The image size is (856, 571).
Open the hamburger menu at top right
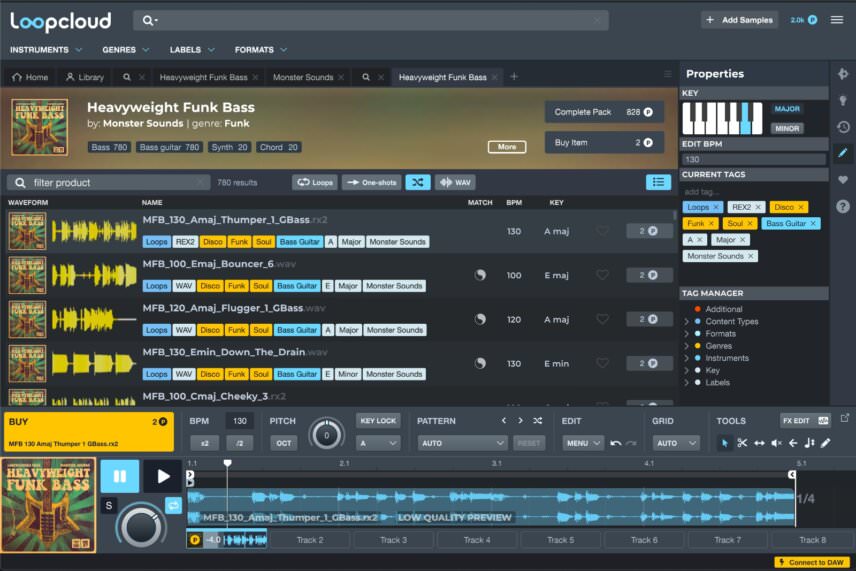pos(836,20)
